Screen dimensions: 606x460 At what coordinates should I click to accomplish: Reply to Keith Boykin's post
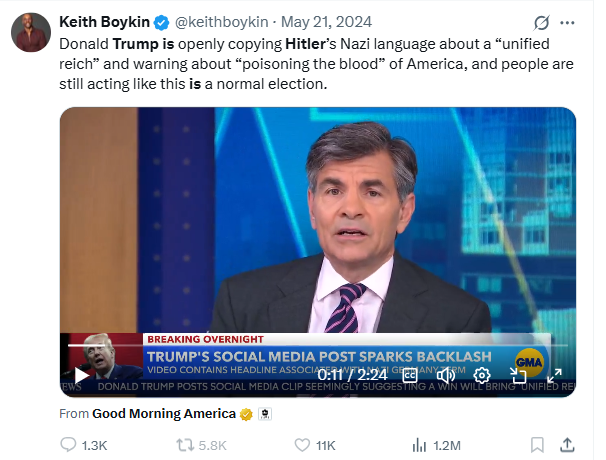[x=69, y=444]
